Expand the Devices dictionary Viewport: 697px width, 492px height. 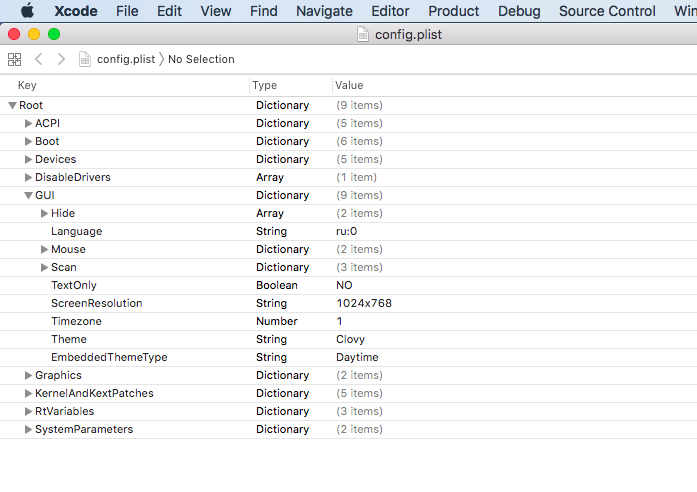[x=28, y=159]
